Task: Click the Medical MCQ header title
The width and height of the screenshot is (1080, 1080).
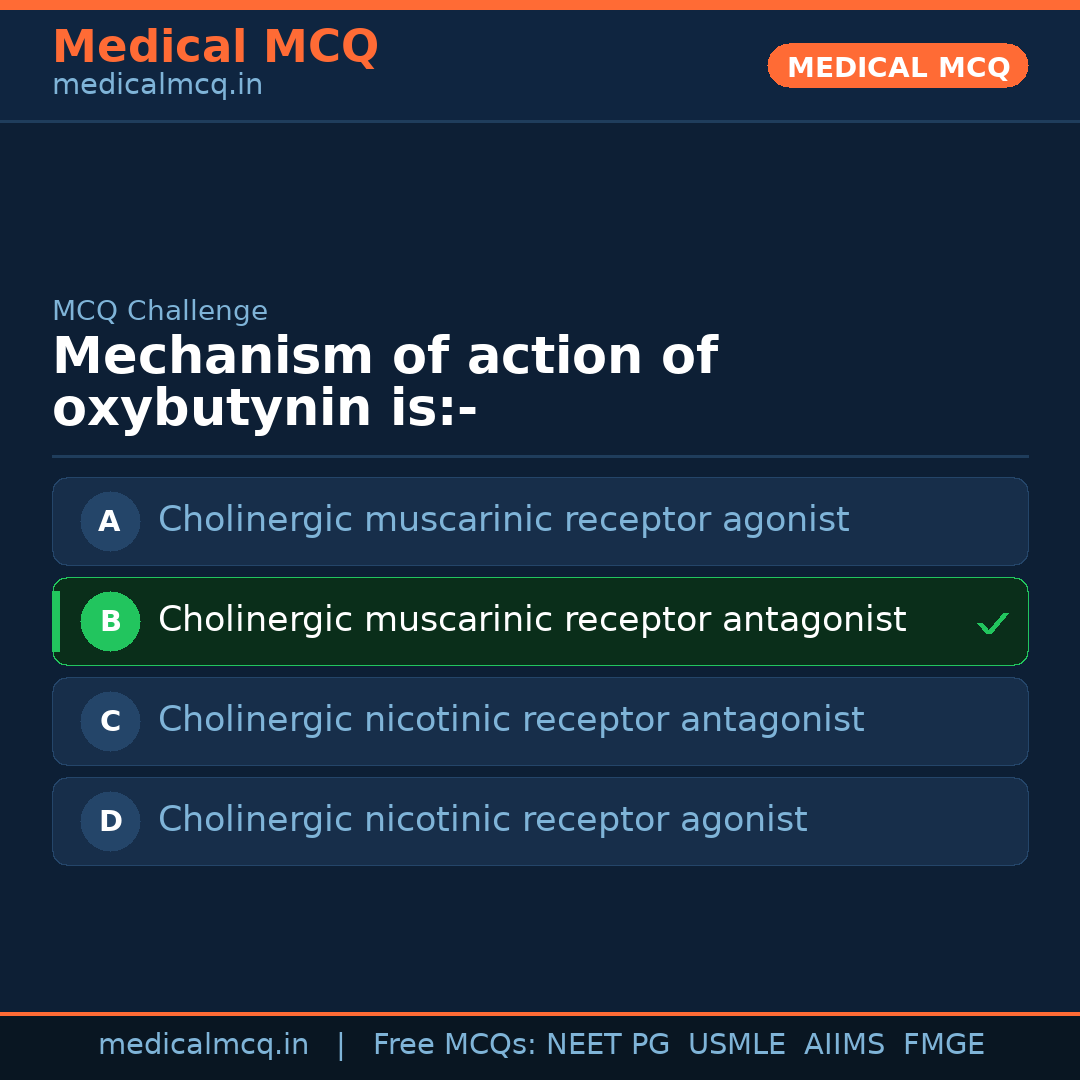Action: pos(215,47)
